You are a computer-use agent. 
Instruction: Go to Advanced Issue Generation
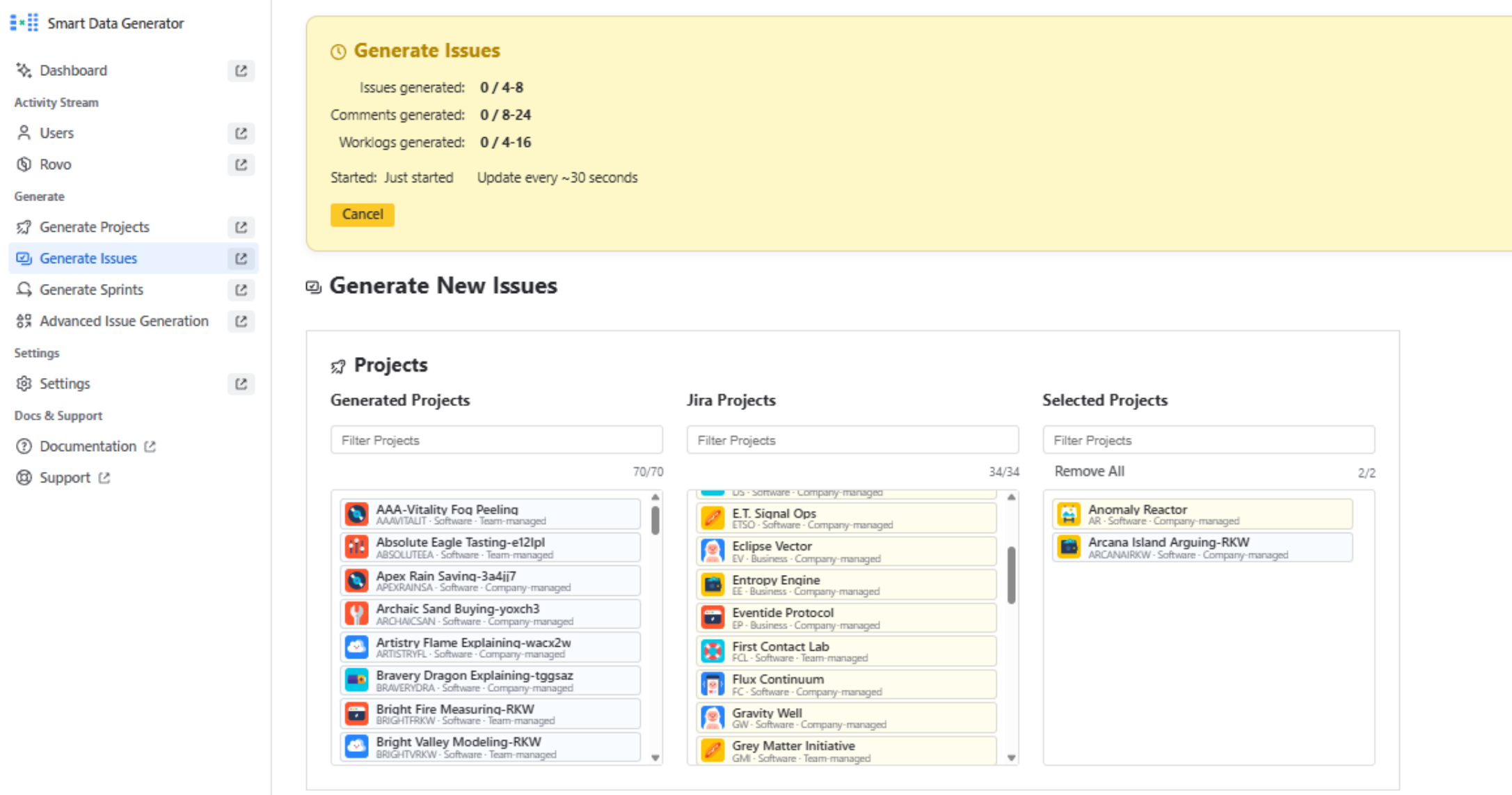[124, 321]
